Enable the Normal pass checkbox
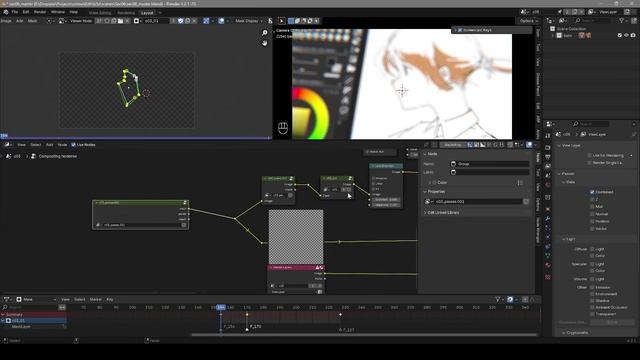This screenshot has height=360, width=640. pyautogui.click(x=592, y=214)
